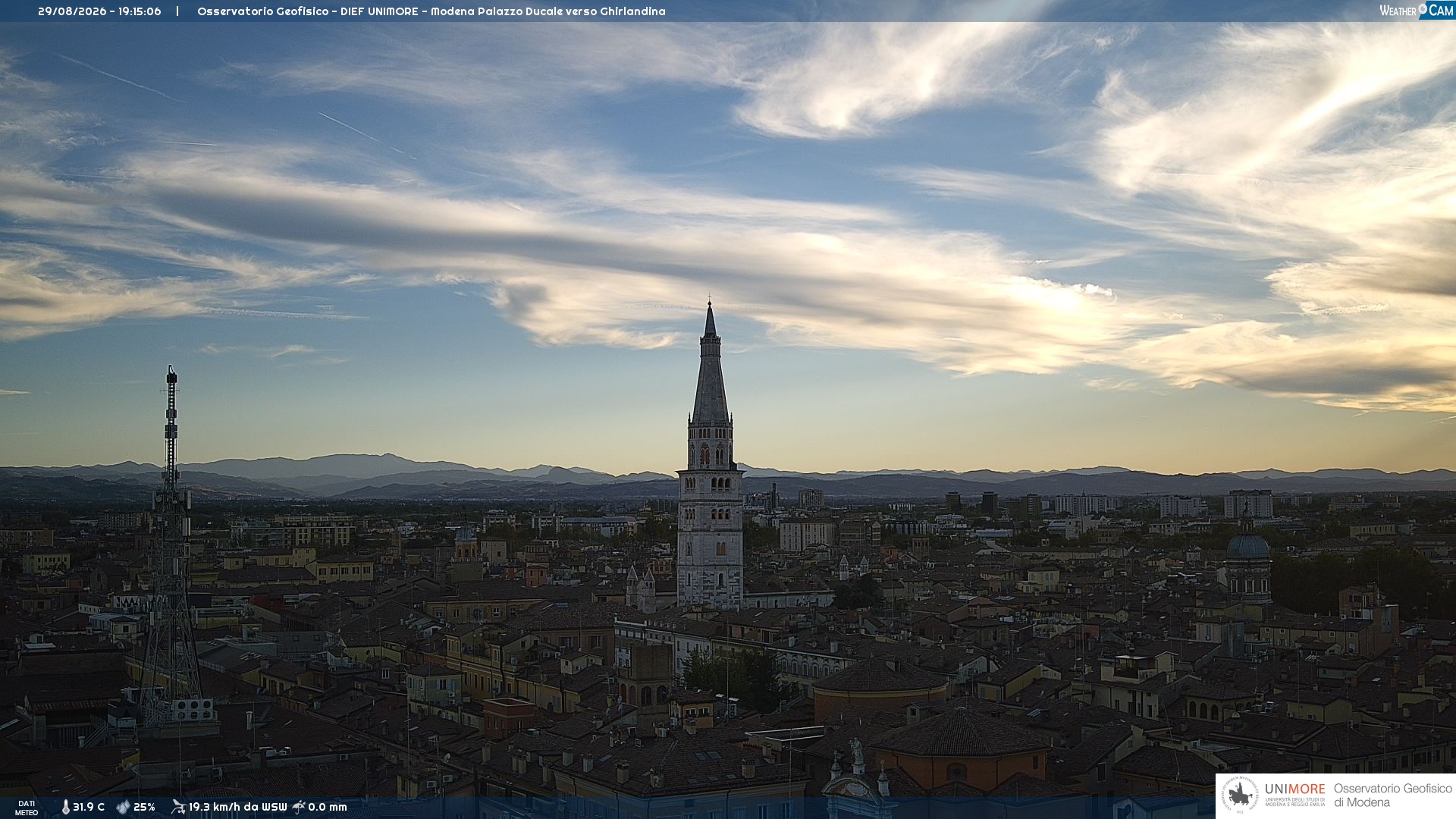1456x819 pixels.
Task: Click the 31.9 C temperature reading
Action: click(x=89, y=808)
